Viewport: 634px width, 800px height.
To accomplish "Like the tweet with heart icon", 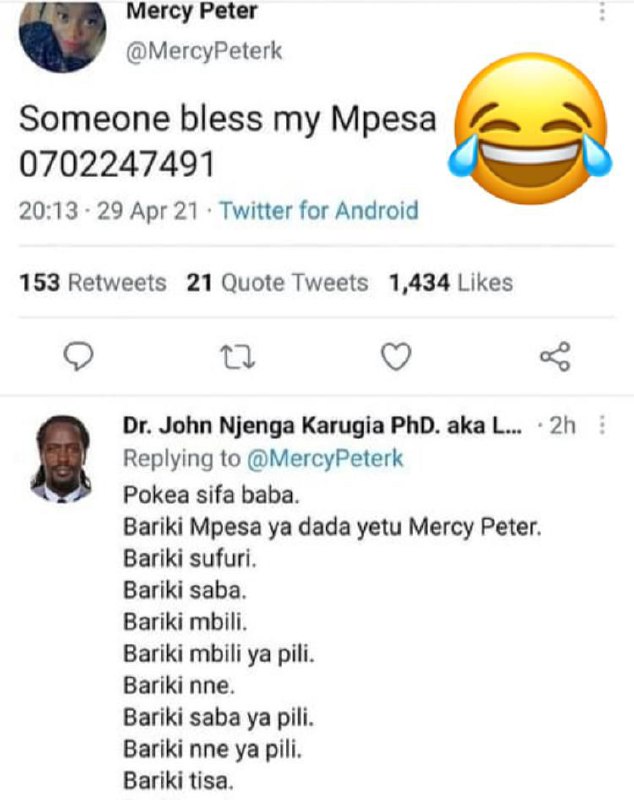I will [x=396, y=356].
